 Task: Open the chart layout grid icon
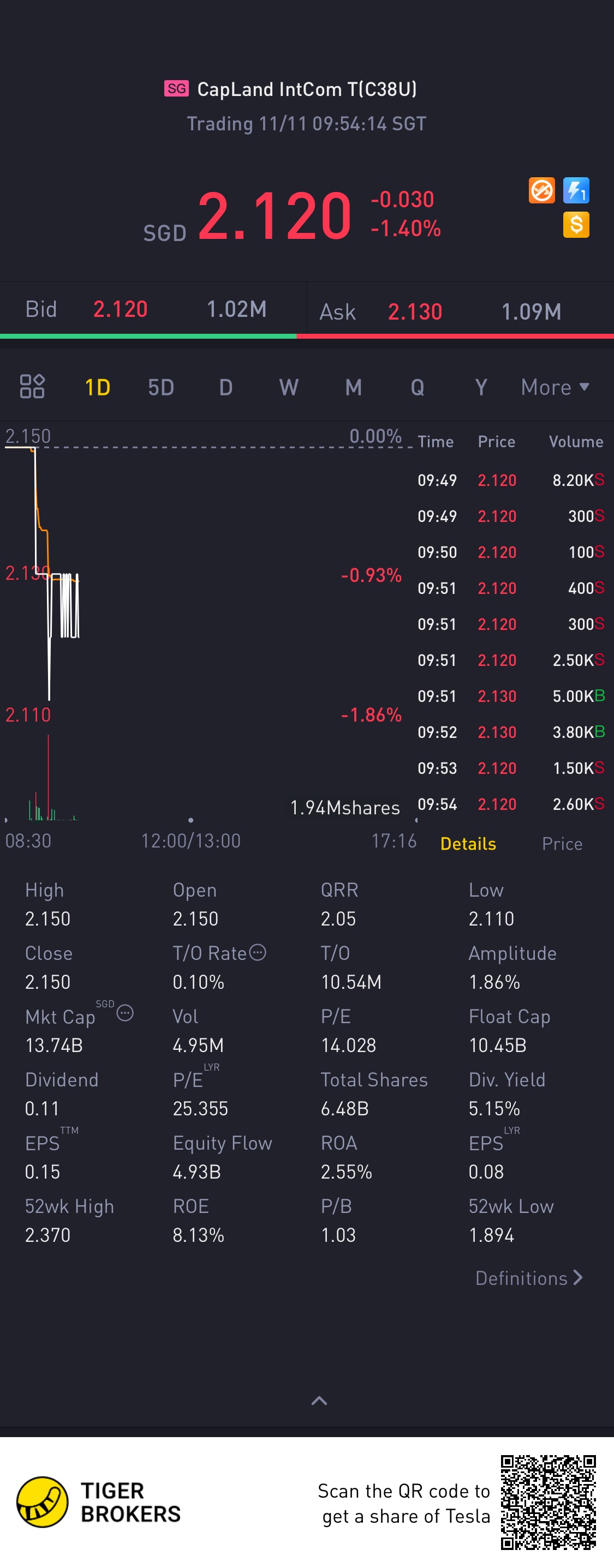pos(32,386)
